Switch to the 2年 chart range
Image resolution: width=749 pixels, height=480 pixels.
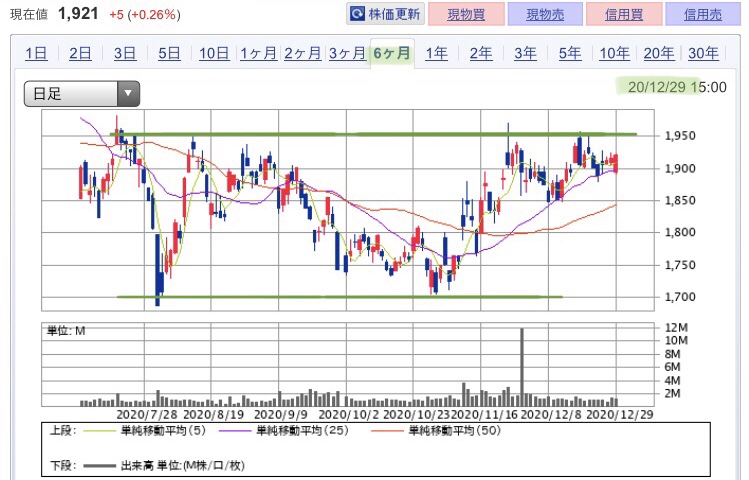[x=481, y=53]
